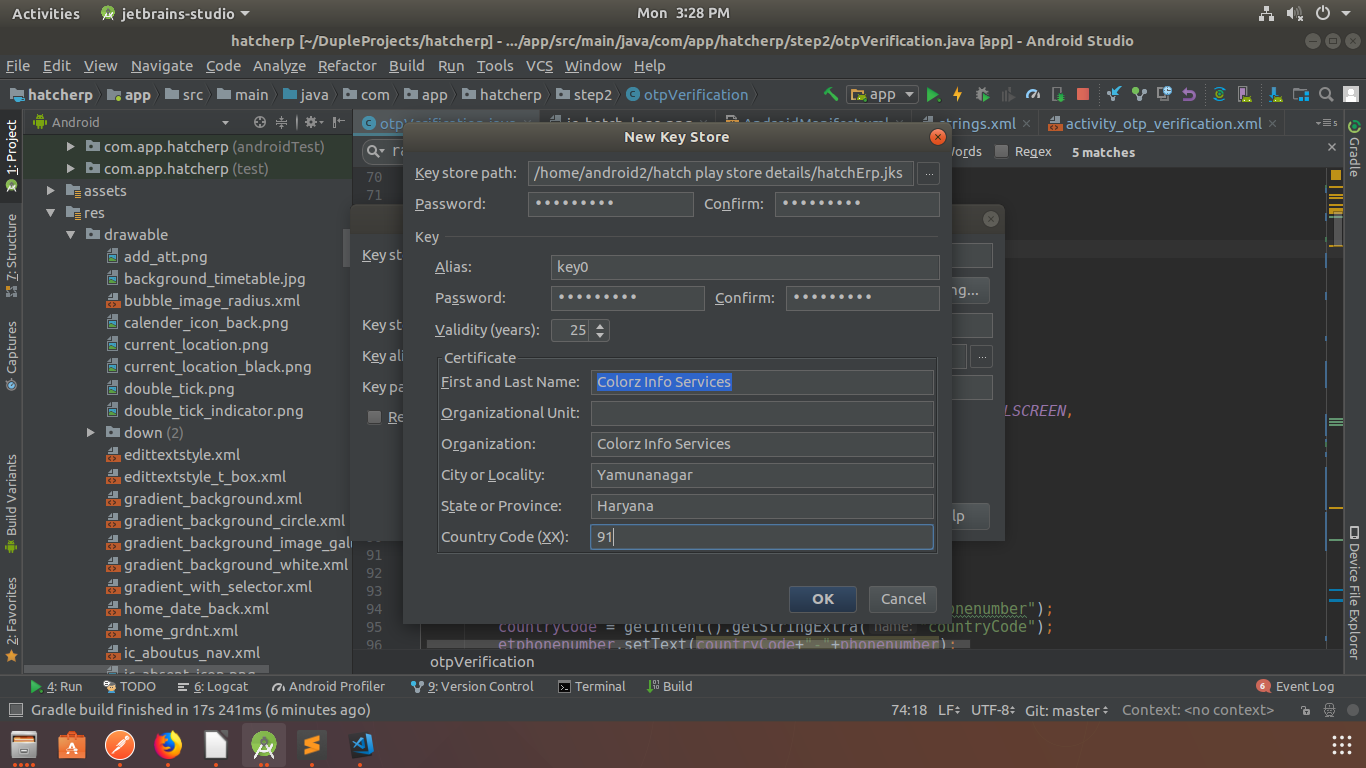Open Project Structure icon in toolbar
Viewport: 1366px width, 768px height.
tap(1301, 94)
